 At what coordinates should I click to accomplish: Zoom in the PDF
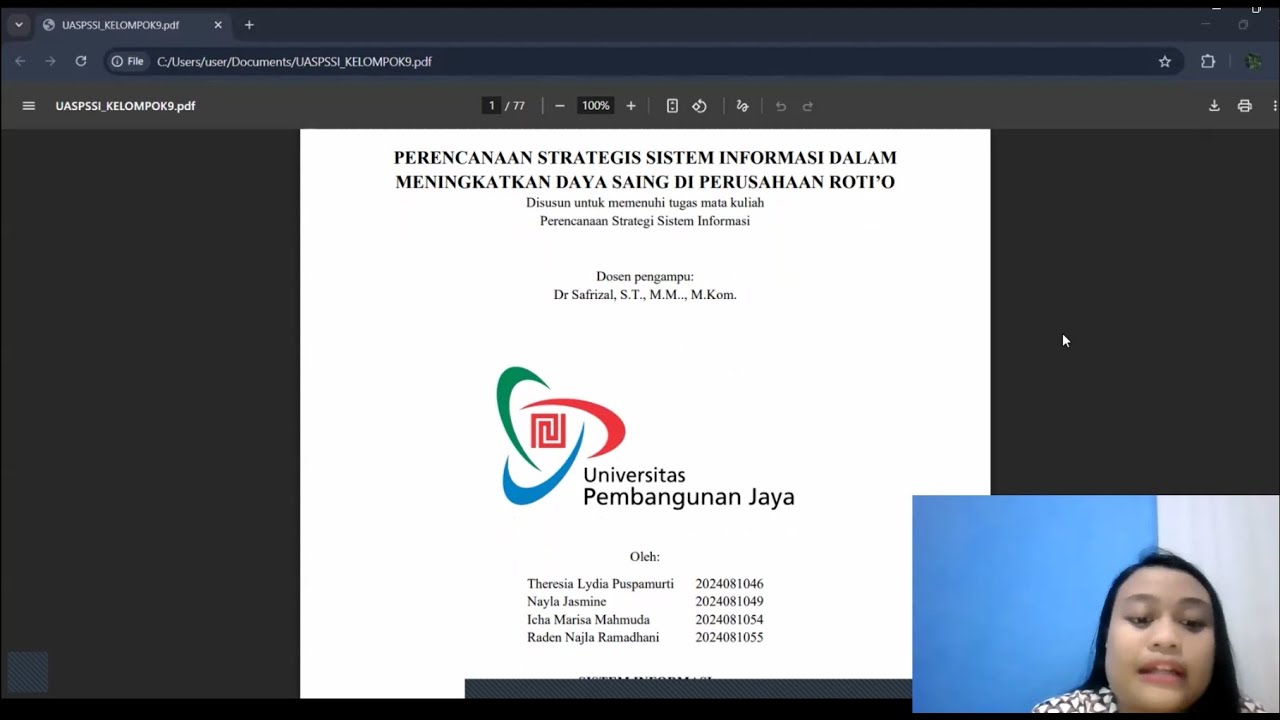631,106
